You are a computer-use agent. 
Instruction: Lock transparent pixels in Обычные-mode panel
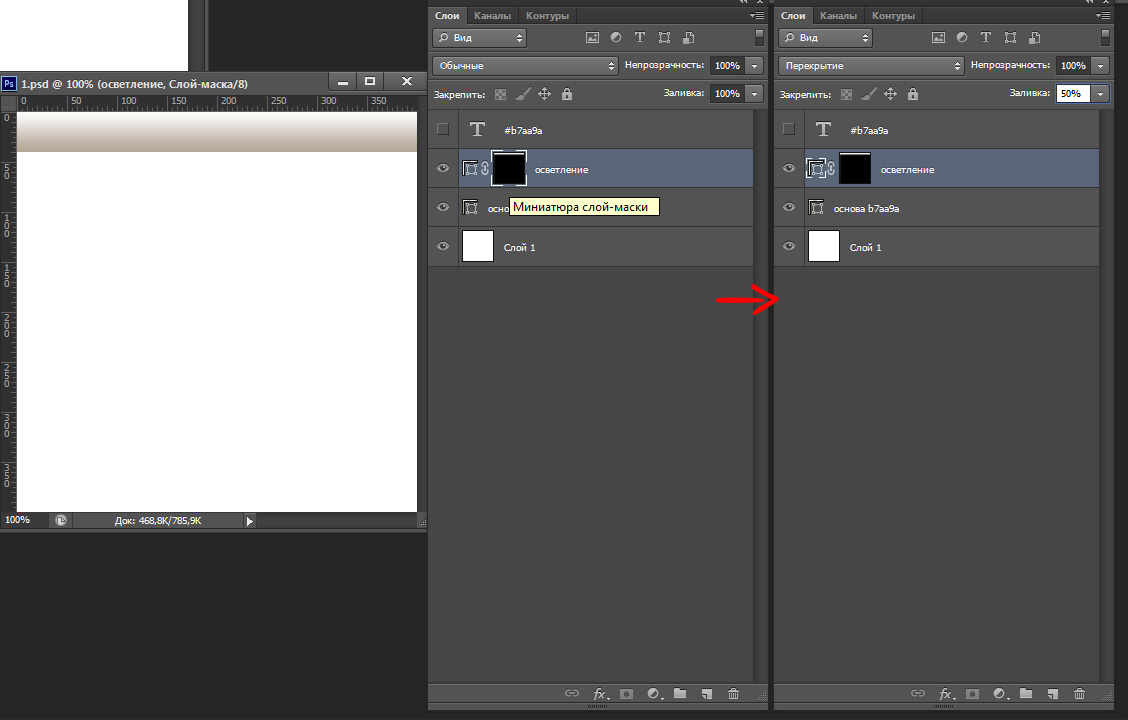coord(501,94)
